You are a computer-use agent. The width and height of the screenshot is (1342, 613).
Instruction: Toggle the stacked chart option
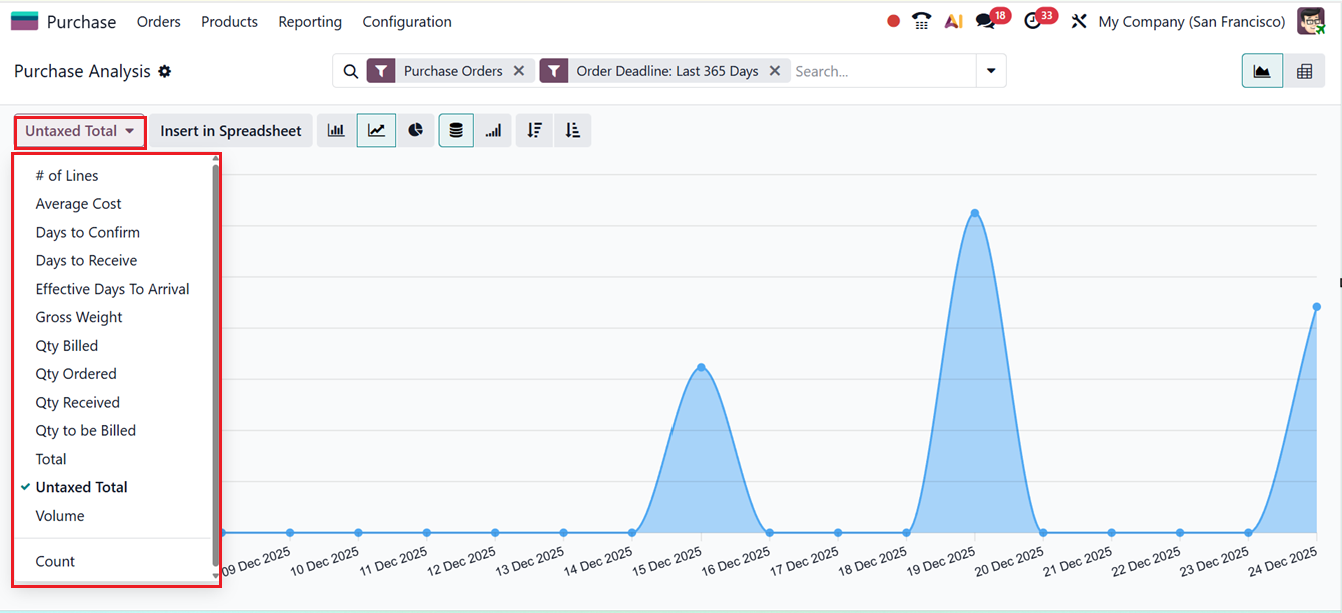coord(456,131)
